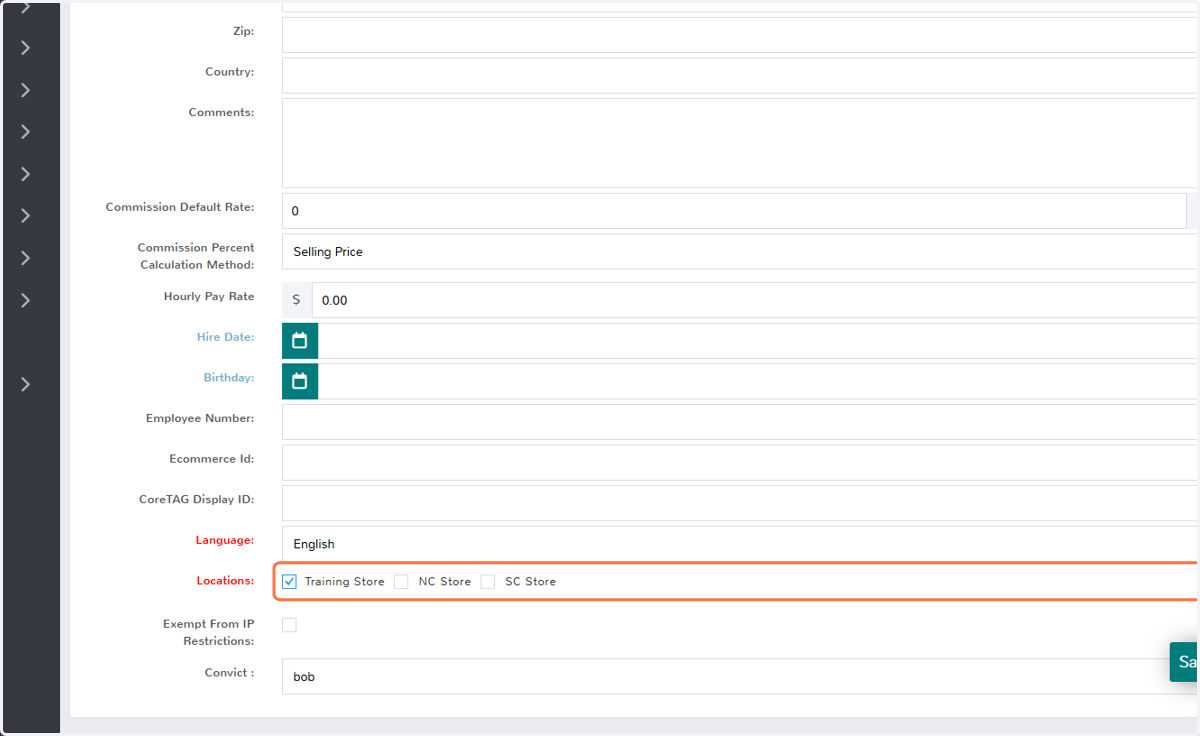Click the dollar sign prefix of Hourly Pay Rate
1200x736 pixels.
point(297,300)
